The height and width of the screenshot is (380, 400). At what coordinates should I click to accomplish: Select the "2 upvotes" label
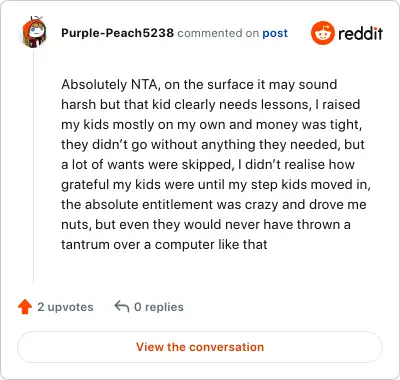click(65, 307)
